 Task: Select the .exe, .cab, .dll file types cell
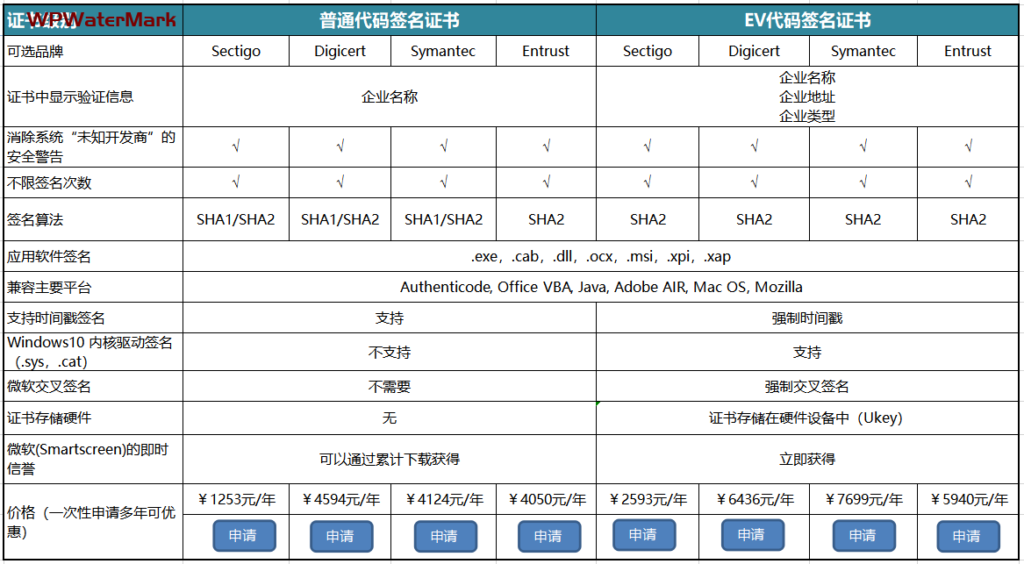601,257
